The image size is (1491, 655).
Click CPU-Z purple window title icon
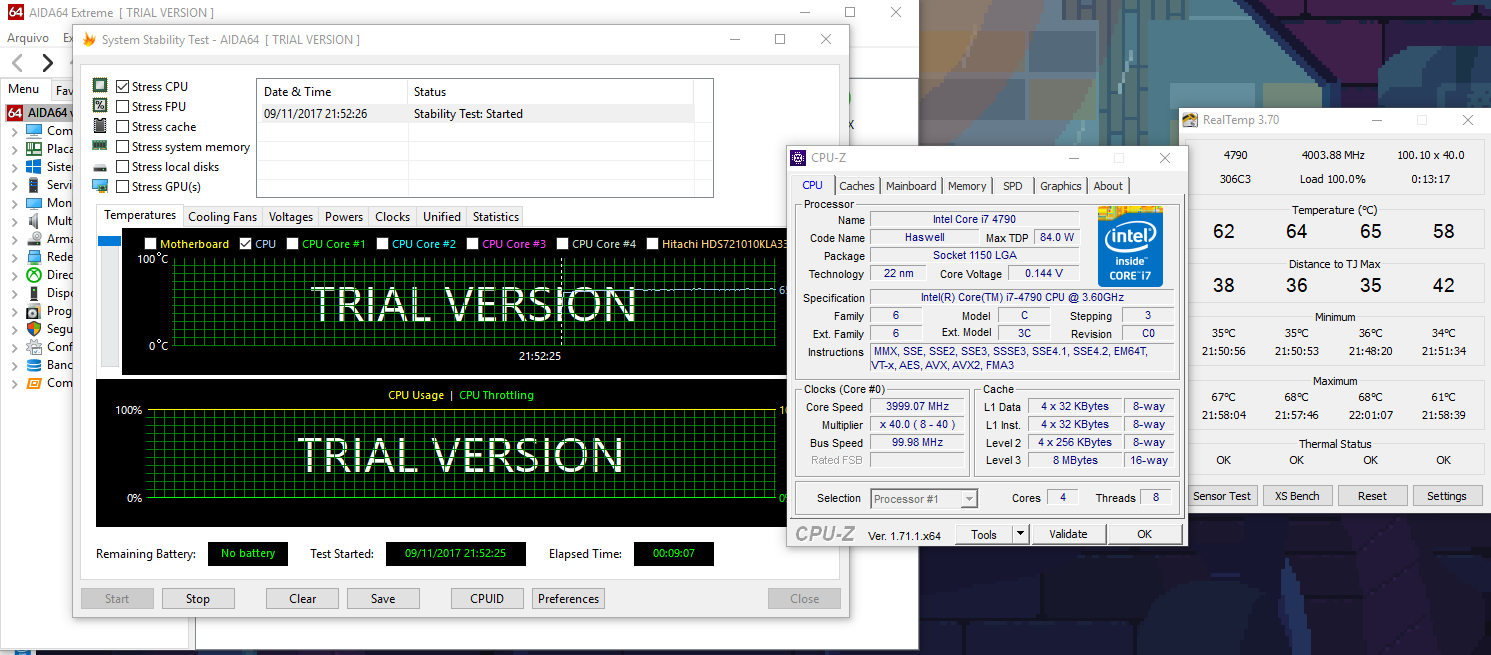coord(798,158)
